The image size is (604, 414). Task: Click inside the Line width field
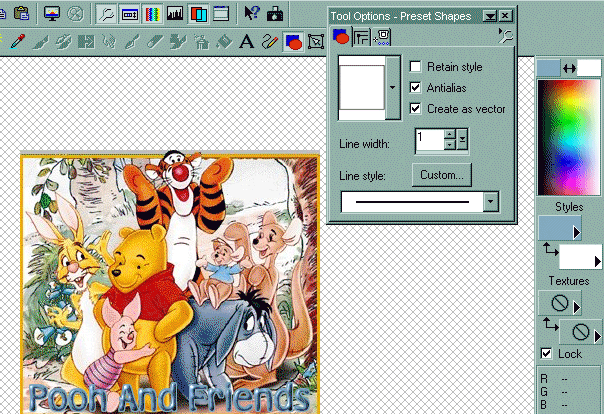point(430,139)
